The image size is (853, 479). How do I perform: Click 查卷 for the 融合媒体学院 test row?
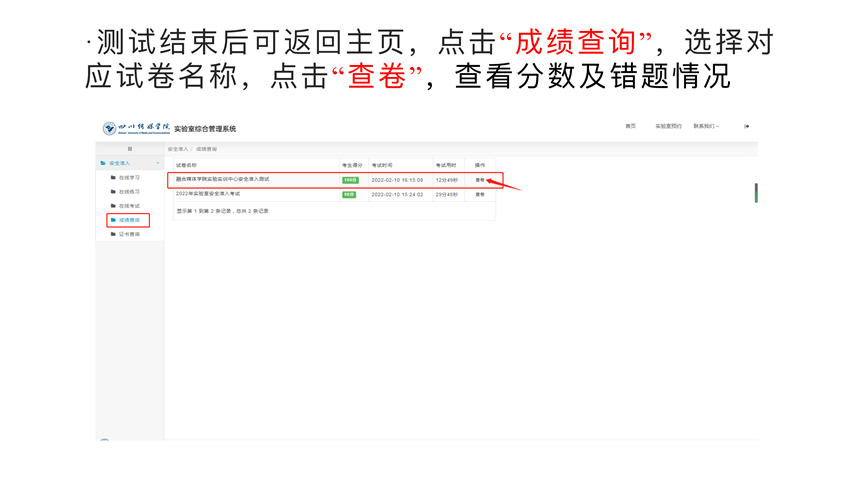point(480,180)
